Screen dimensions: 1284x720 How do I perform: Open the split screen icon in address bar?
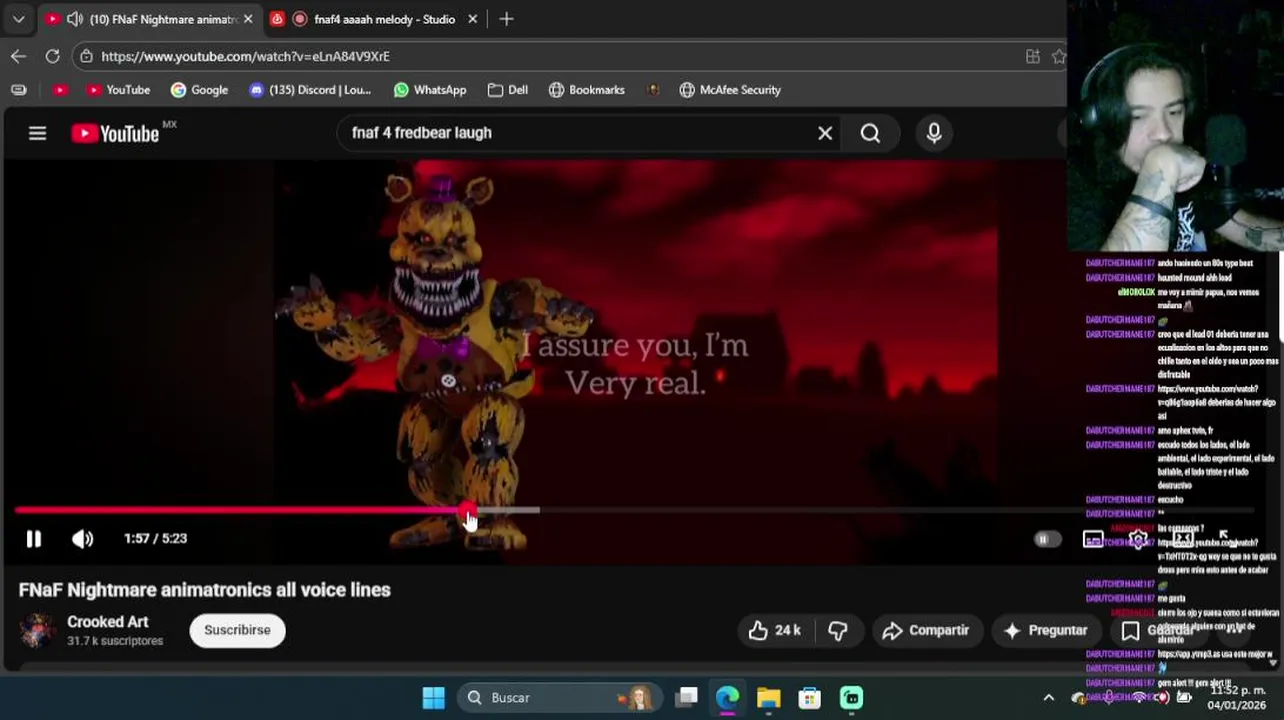1033,56
